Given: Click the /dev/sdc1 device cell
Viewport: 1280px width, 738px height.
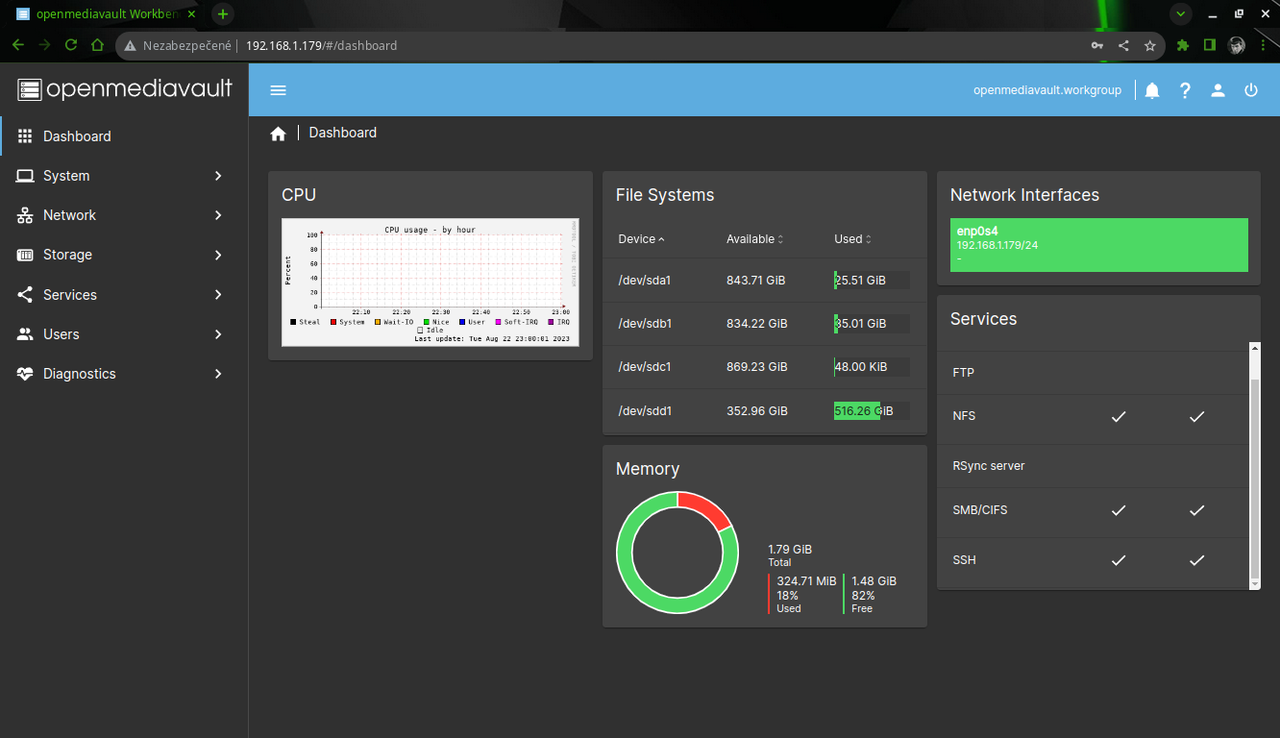Looking at the screenshot, I should (x=645, y=367).
